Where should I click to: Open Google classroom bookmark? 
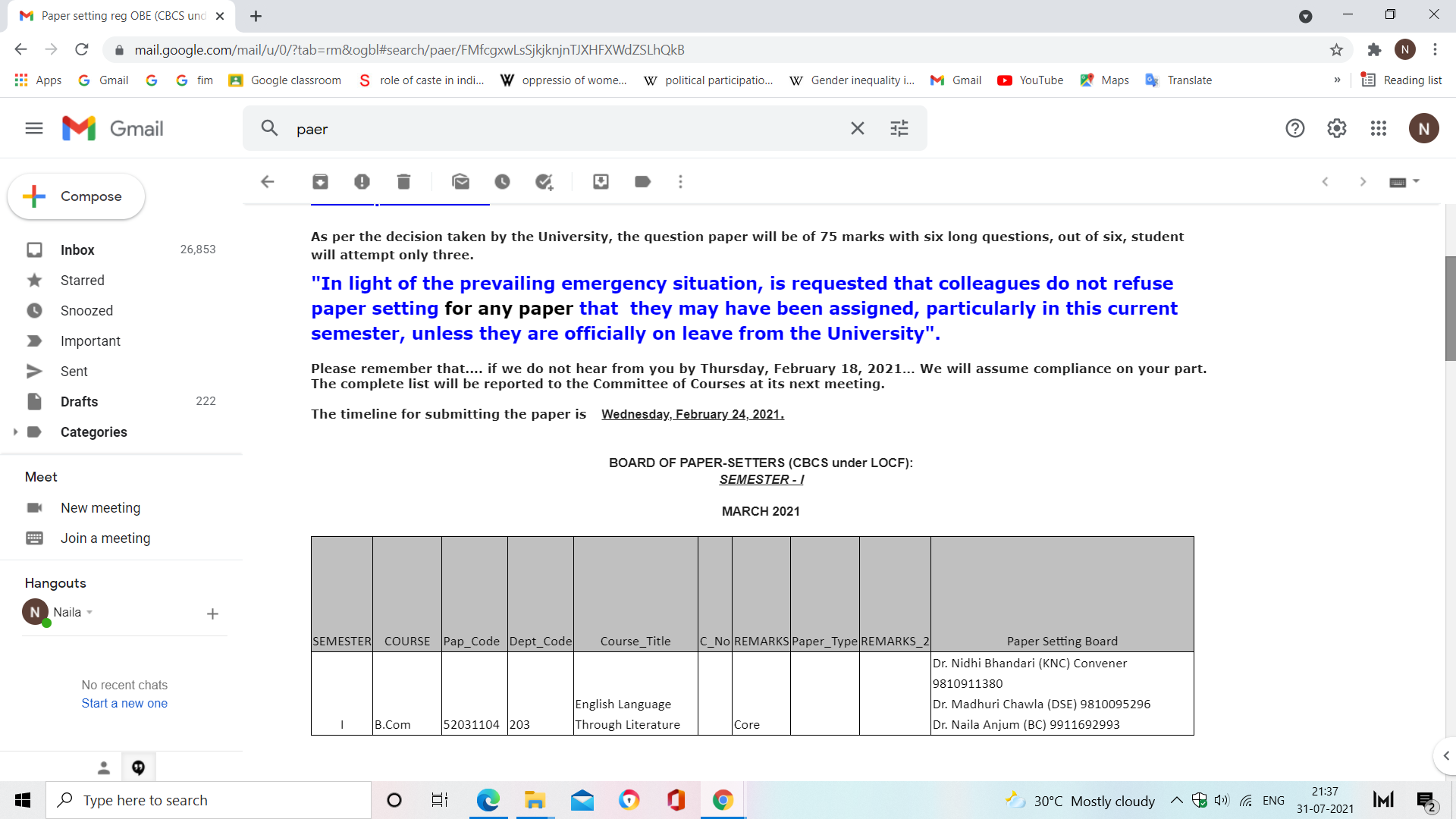click(285, 80)
